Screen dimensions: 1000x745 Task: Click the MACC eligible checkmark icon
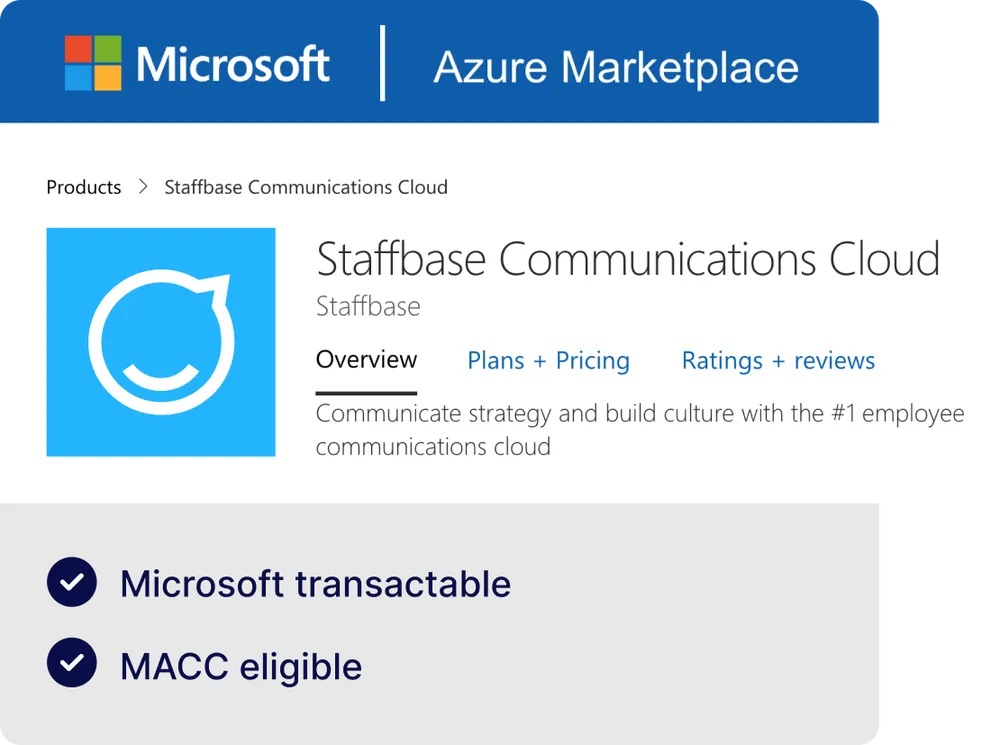(72, 664)
